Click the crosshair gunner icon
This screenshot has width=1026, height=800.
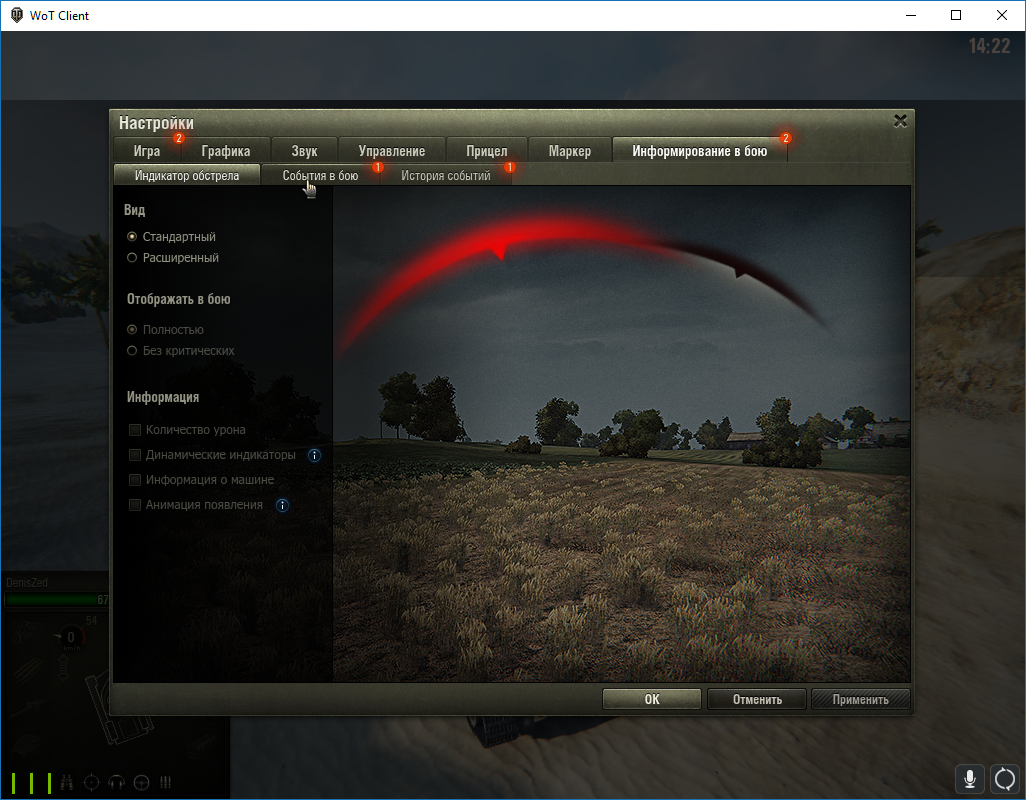tap(92, 782)
